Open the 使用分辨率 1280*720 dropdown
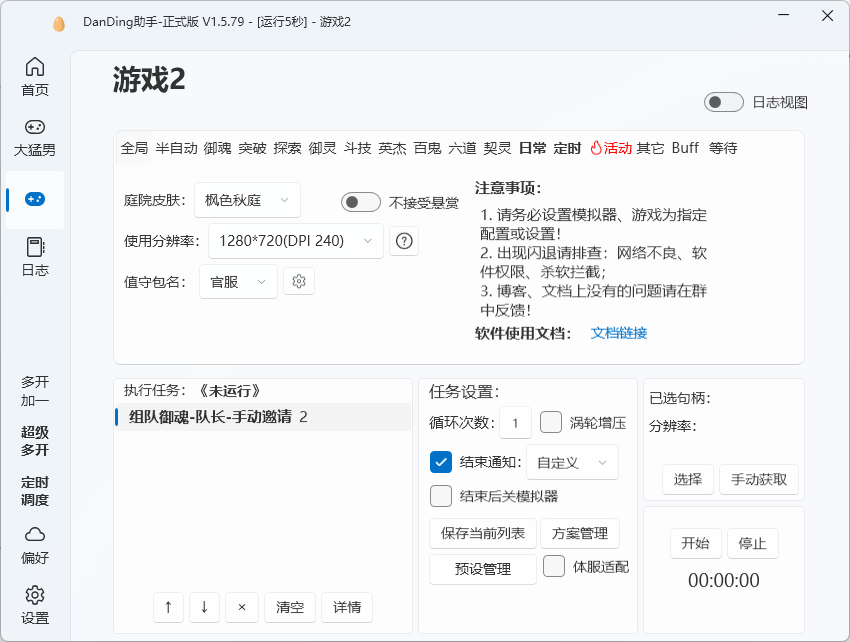This screenshot has height=642, width=850. coord(295,241)
